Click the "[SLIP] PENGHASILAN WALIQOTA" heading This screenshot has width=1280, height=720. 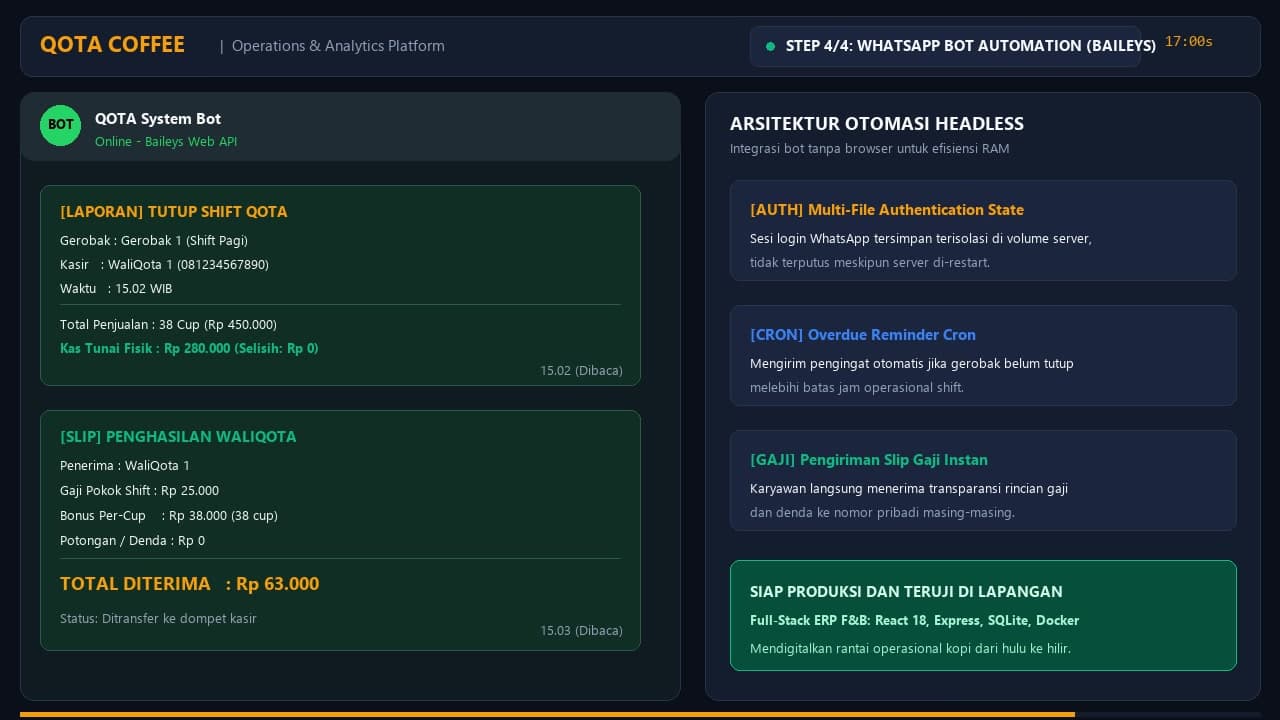[178, 437]
